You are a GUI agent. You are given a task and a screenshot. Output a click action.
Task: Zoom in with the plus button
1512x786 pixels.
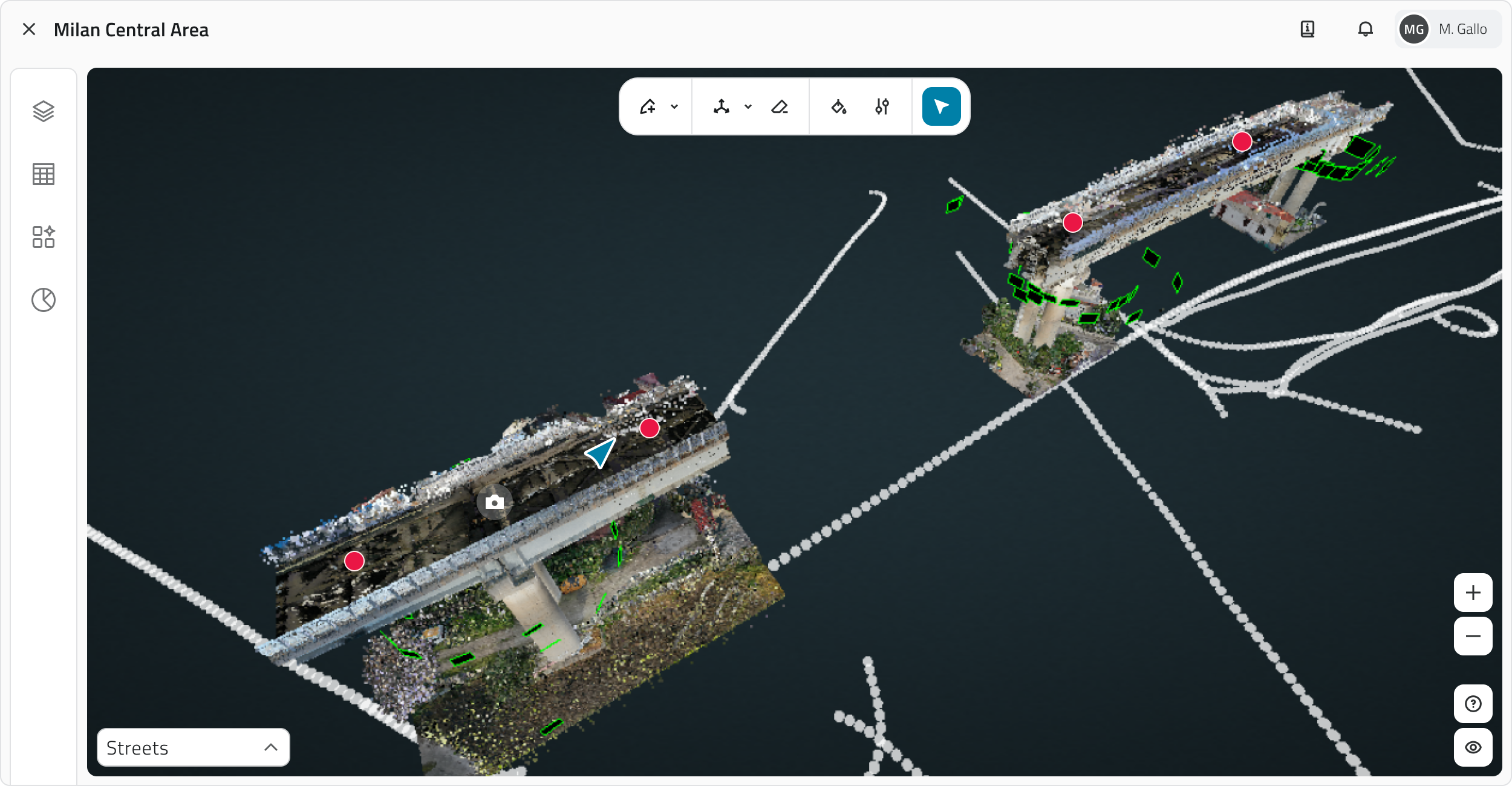(x=1473, y=593)
